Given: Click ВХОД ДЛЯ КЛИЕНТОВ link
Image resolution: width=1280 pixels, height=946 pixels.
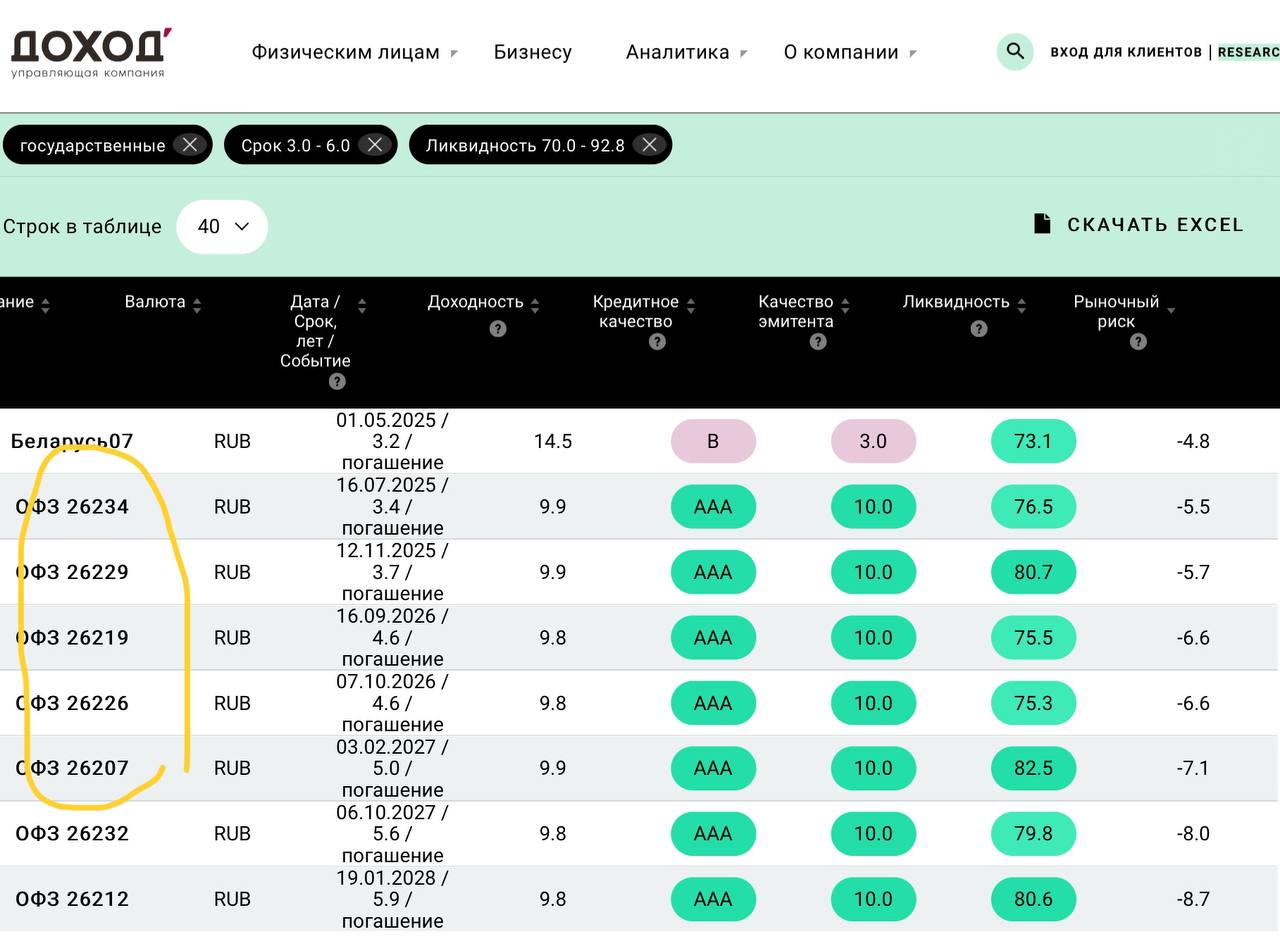Looking at the screenshot, I should point(1126,51).
